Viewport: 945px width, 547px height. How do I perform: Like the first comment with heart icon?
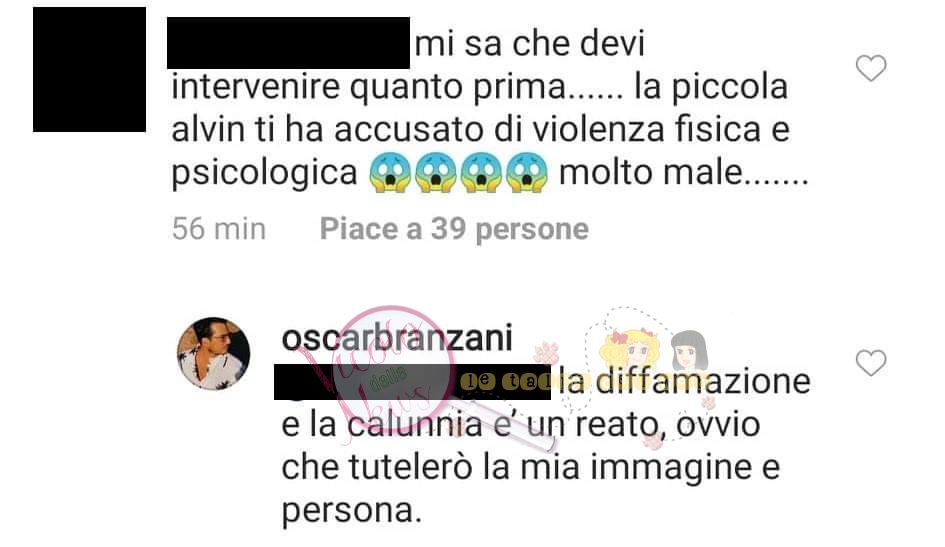[871, 68]
